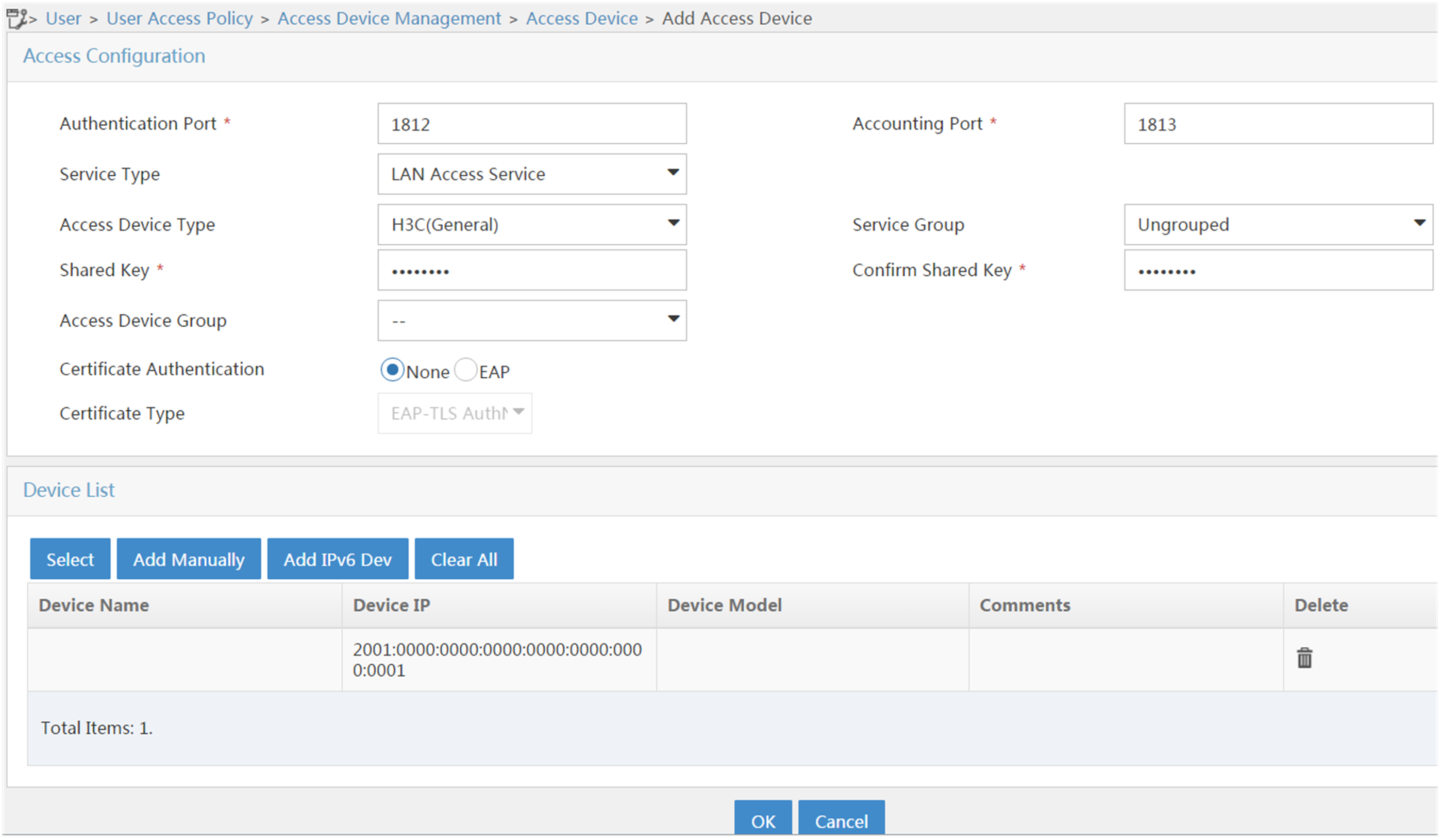Screen dimensions: 1441x840
Task: Navigate to Access Device Management breadcrumb
Action: tap(390, 19)
